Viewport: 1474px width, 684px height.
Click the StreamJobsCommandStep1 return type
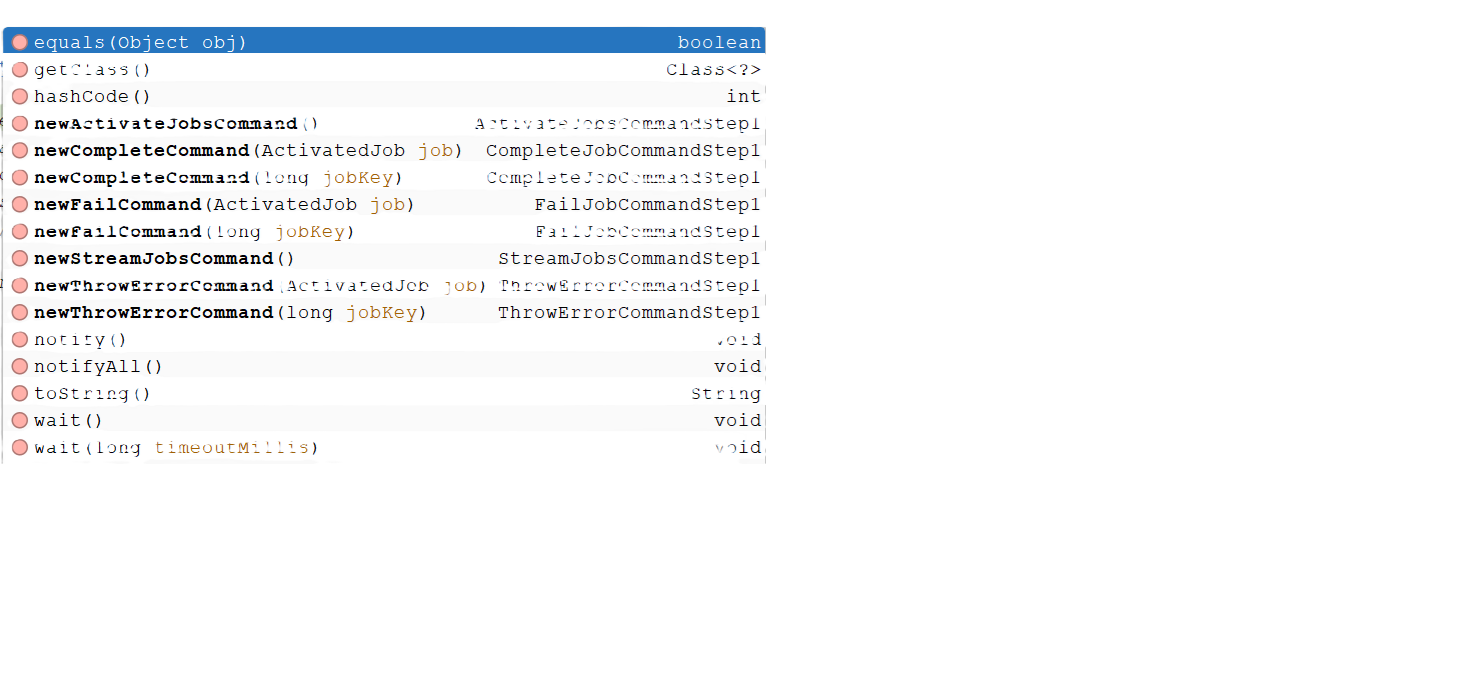(629, 259)
